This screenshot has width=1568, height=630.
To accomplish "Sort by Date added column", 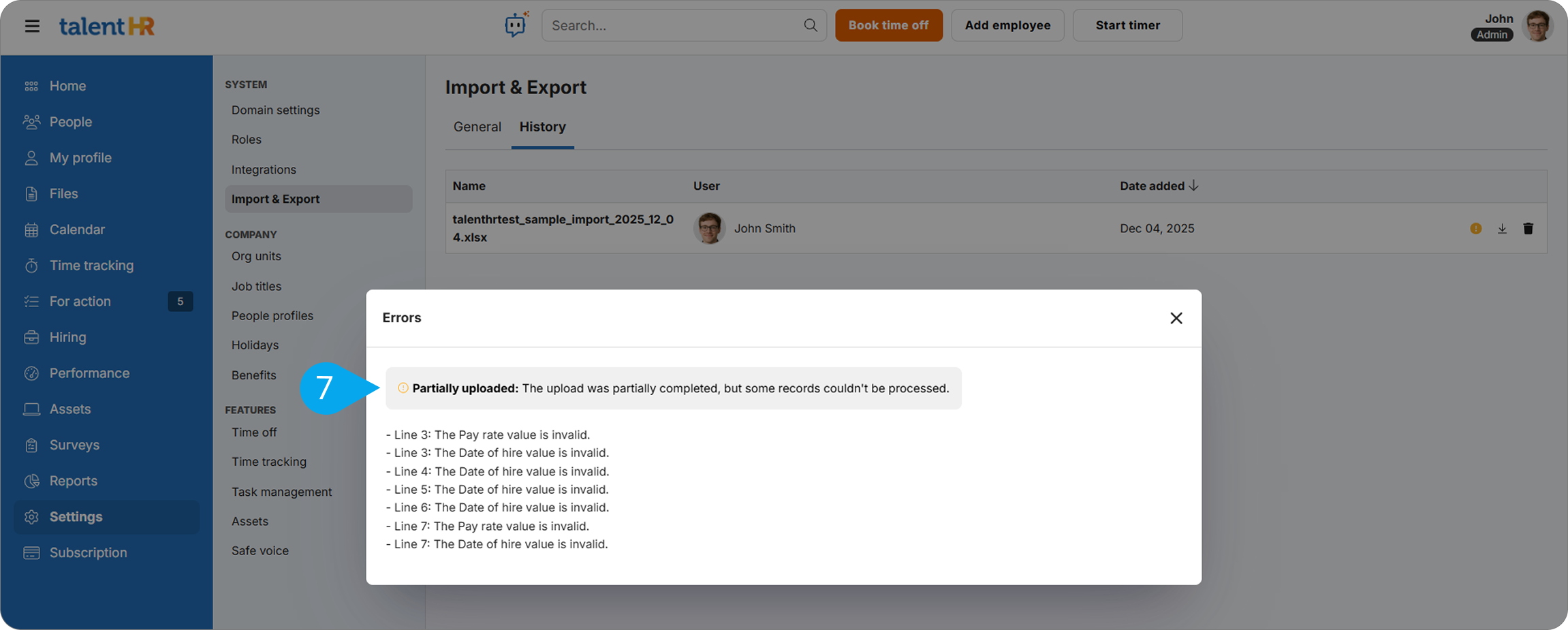I will (x=1159, y=186).
